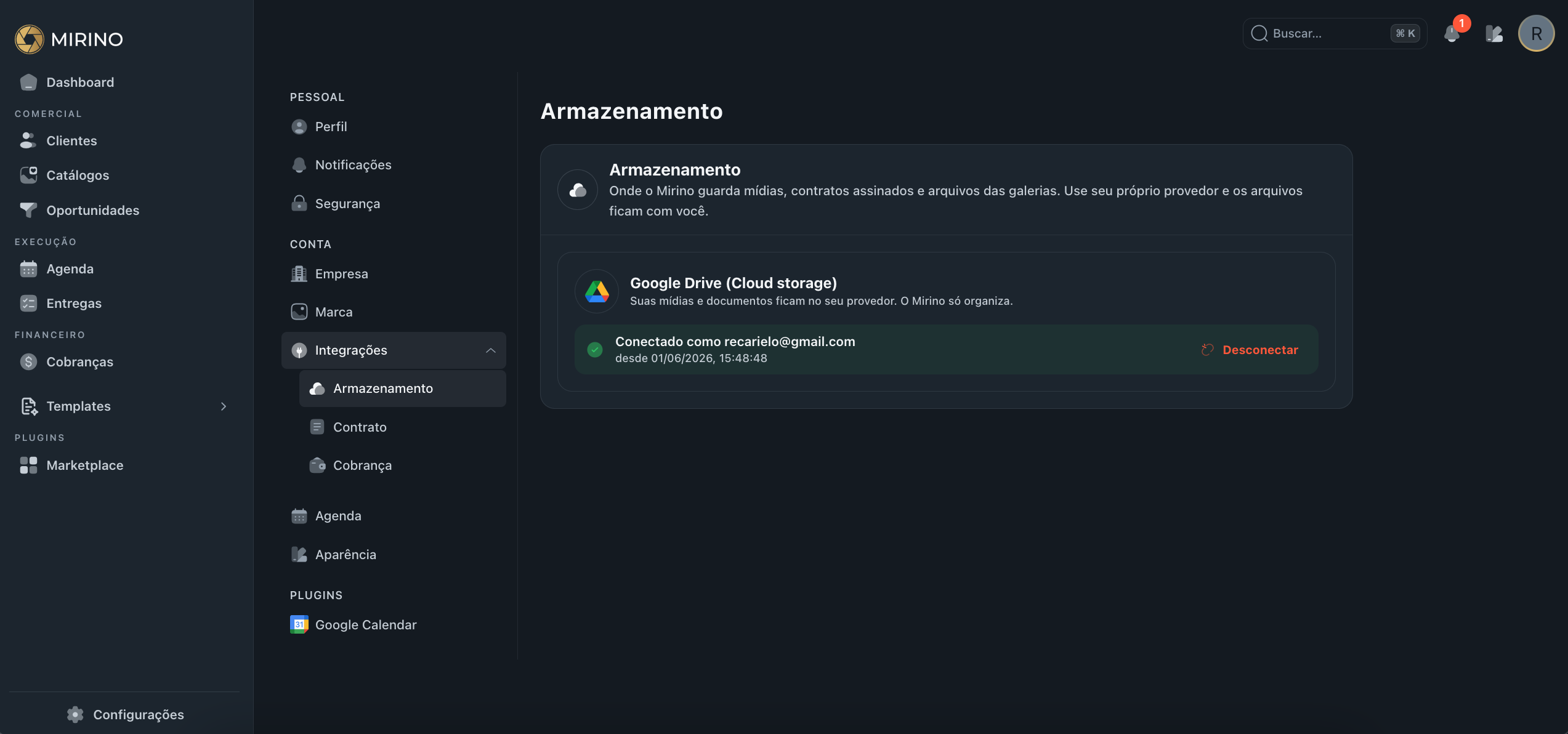This screenshot has height=734, width=1568.
Task: Expand the Templates submenu arrow
Action: coord(224,406)
